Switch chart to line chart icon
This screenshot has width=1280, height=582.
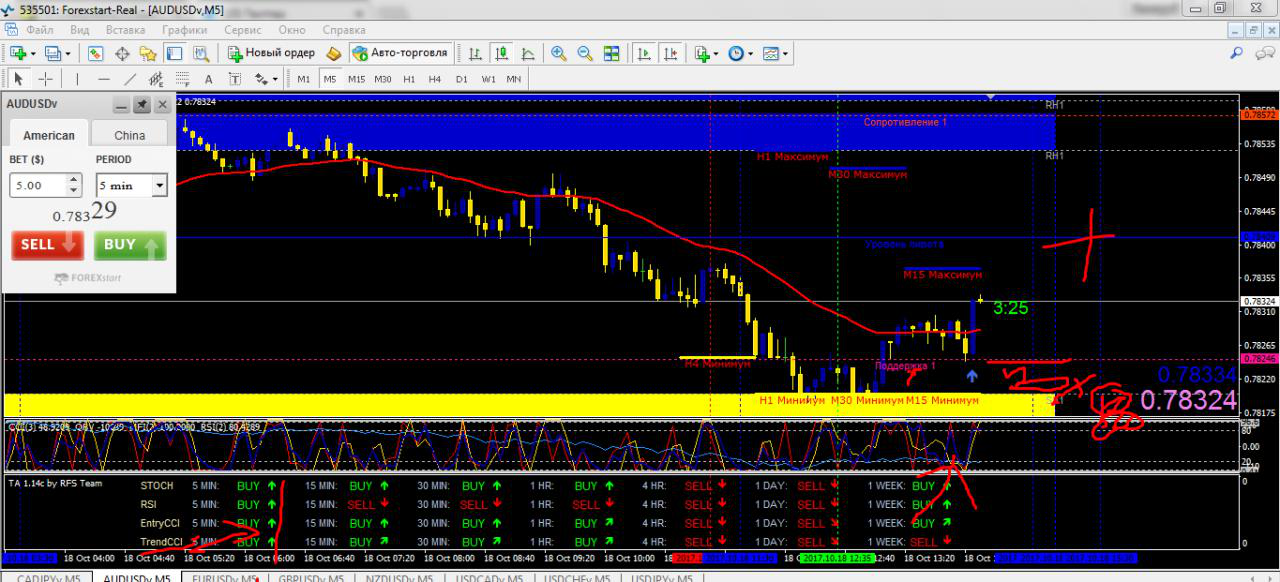[x=528, y=53]
